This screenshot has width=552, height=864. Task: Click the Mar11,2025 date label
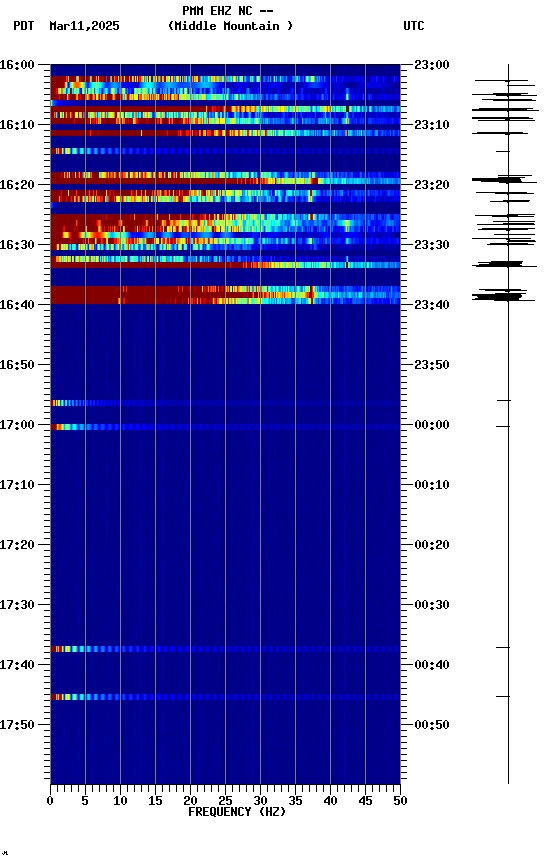[84, 26]
